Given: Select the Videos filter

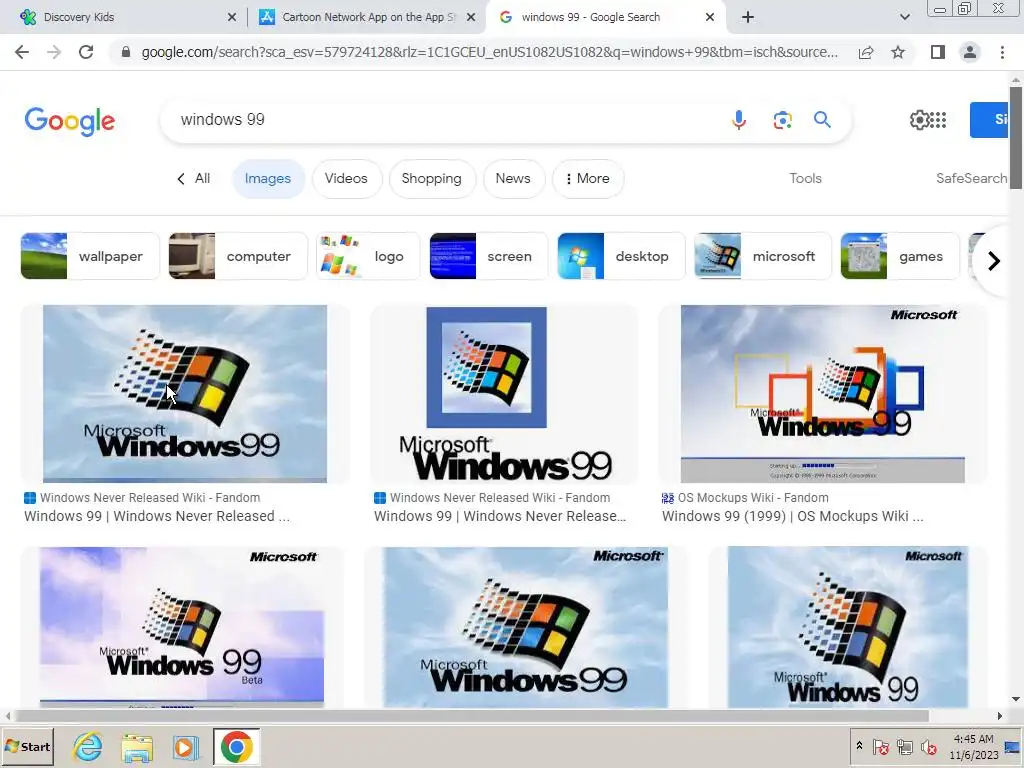Looking at the screenshot, I should (346, 178).
